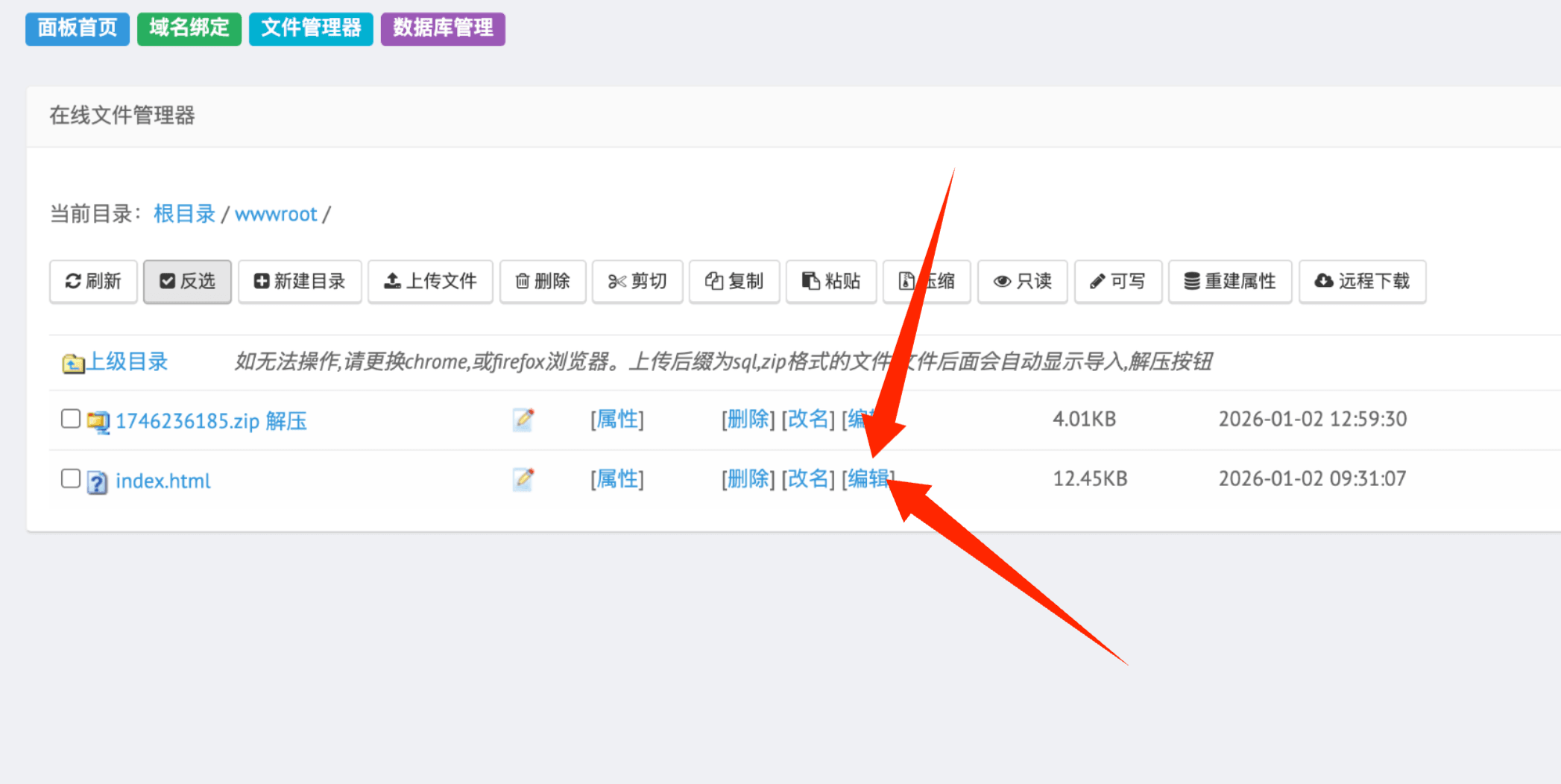Switch to 数据库管理 section

[x=443, y=29]
